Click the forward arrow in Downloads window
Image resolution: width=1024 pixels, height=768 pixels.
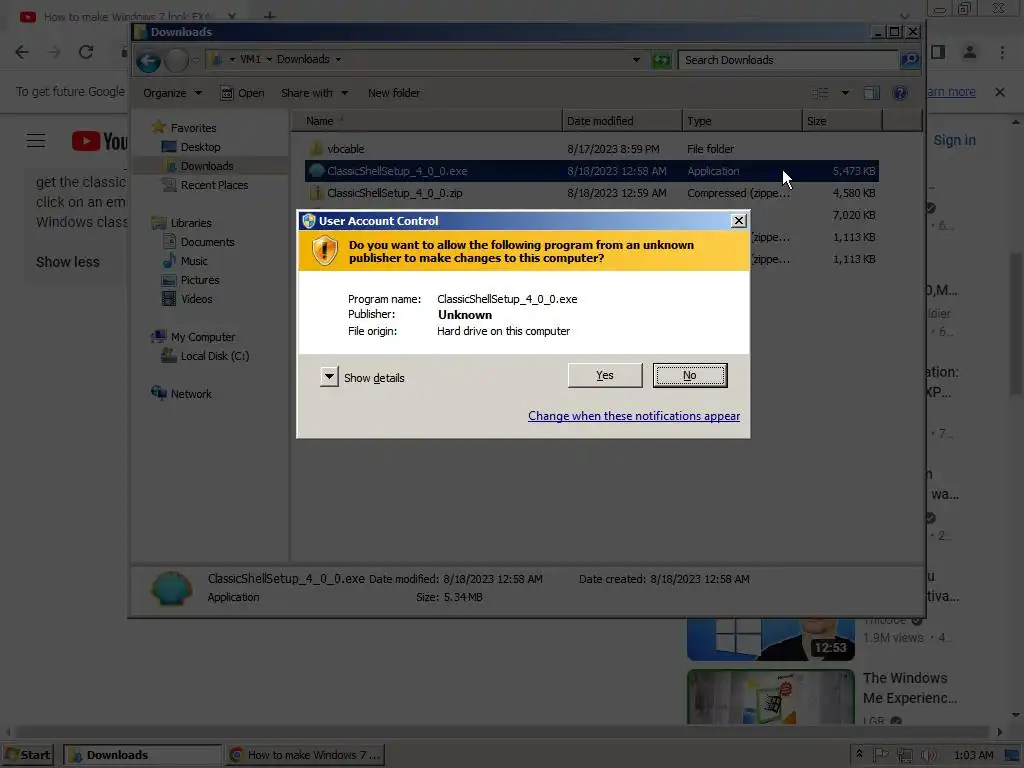(x=176, y=61)
